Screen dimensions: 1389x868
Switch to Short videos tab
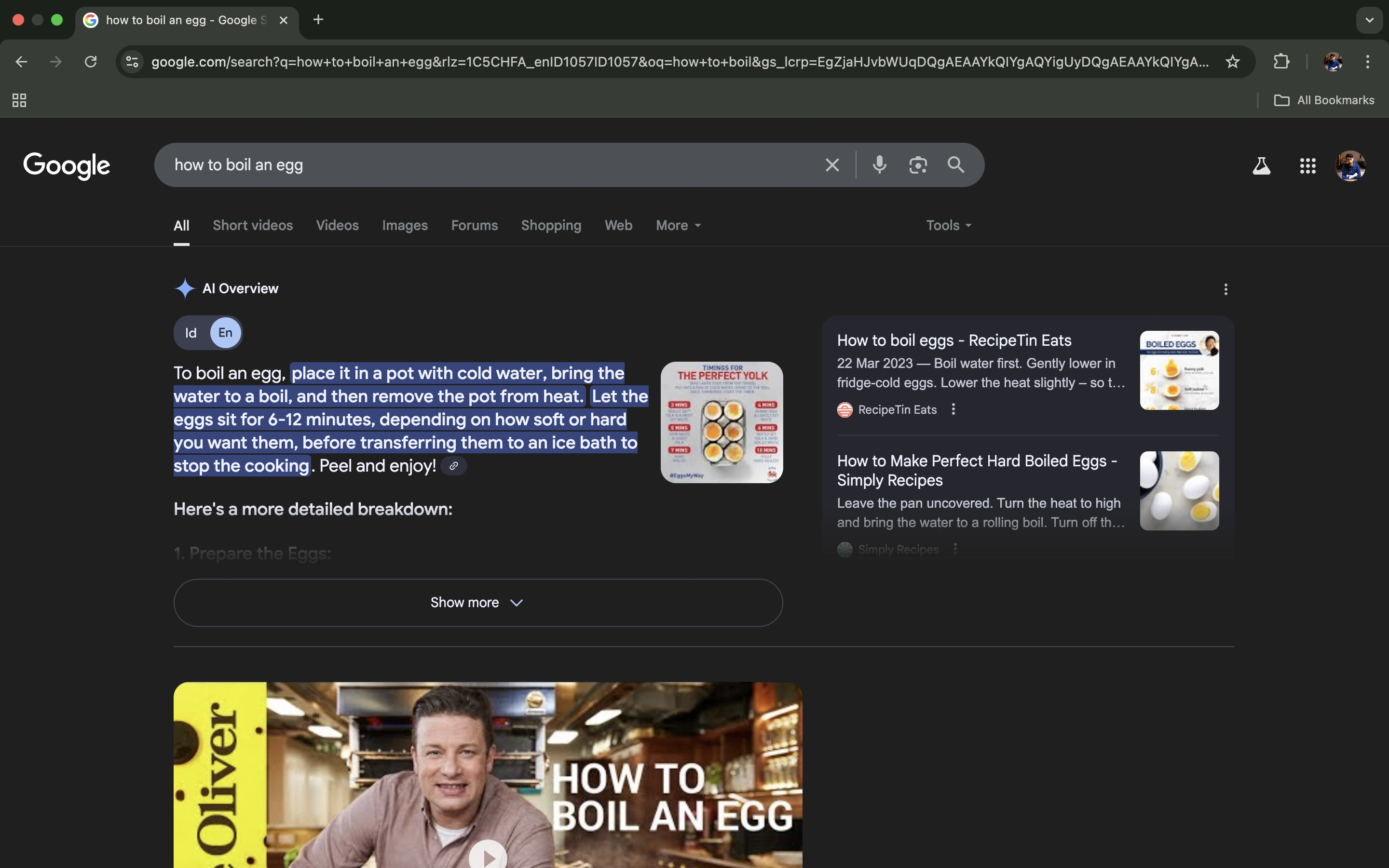[x=253, y=226]
